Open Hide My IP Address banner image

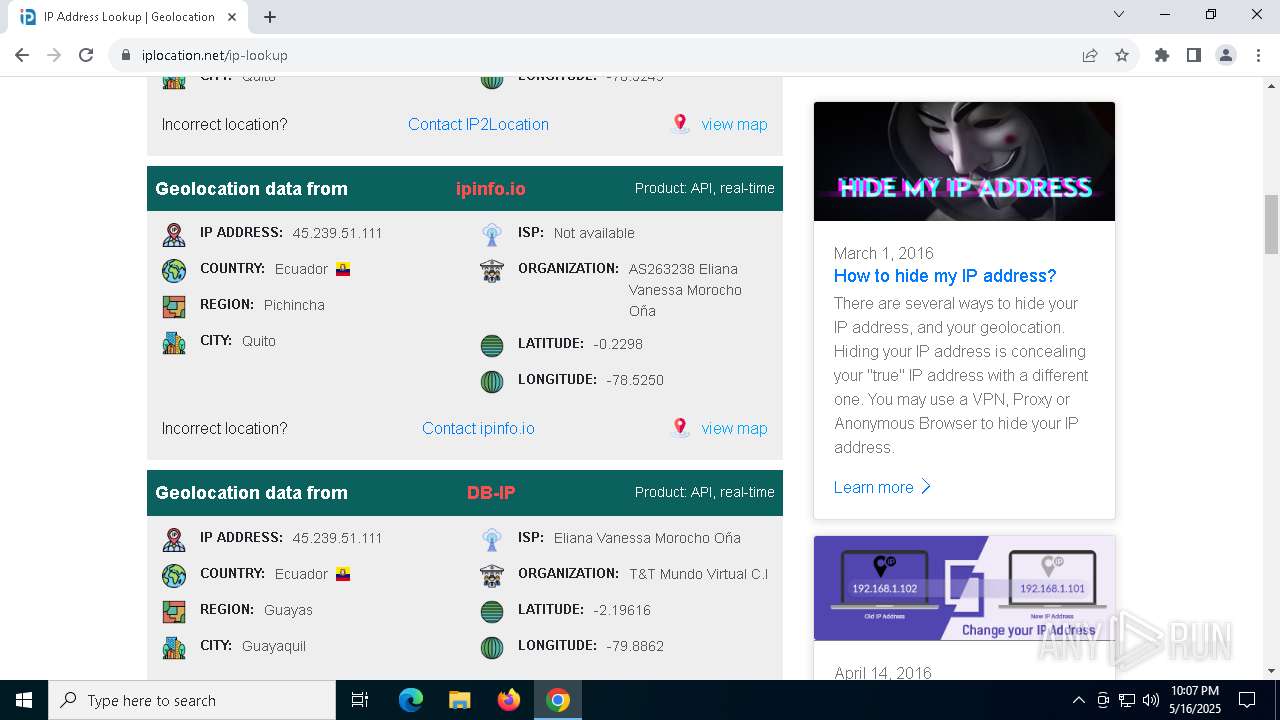964,161
